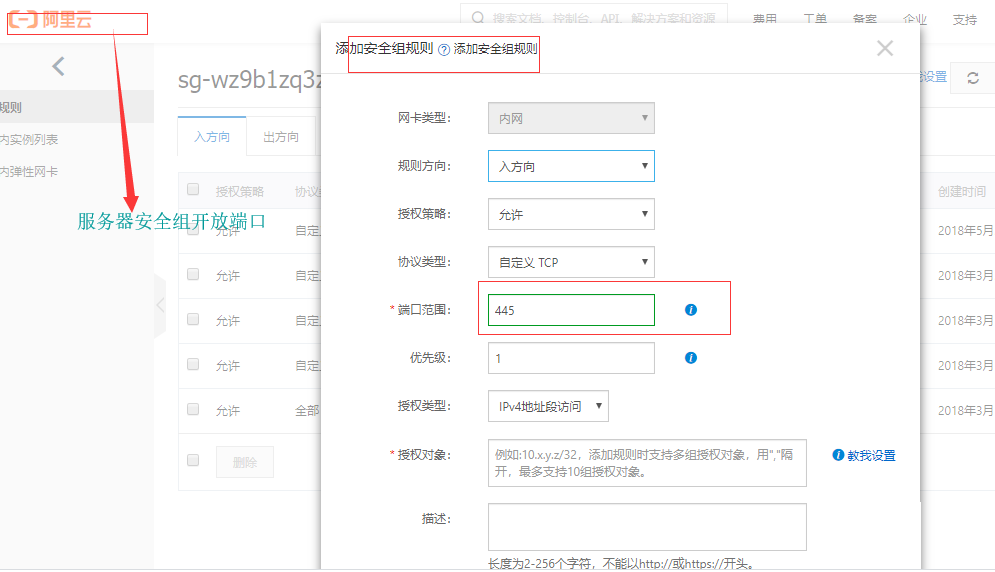Collapse the sidebar using the handle arrow
The image size is (995, 572).
160,304
